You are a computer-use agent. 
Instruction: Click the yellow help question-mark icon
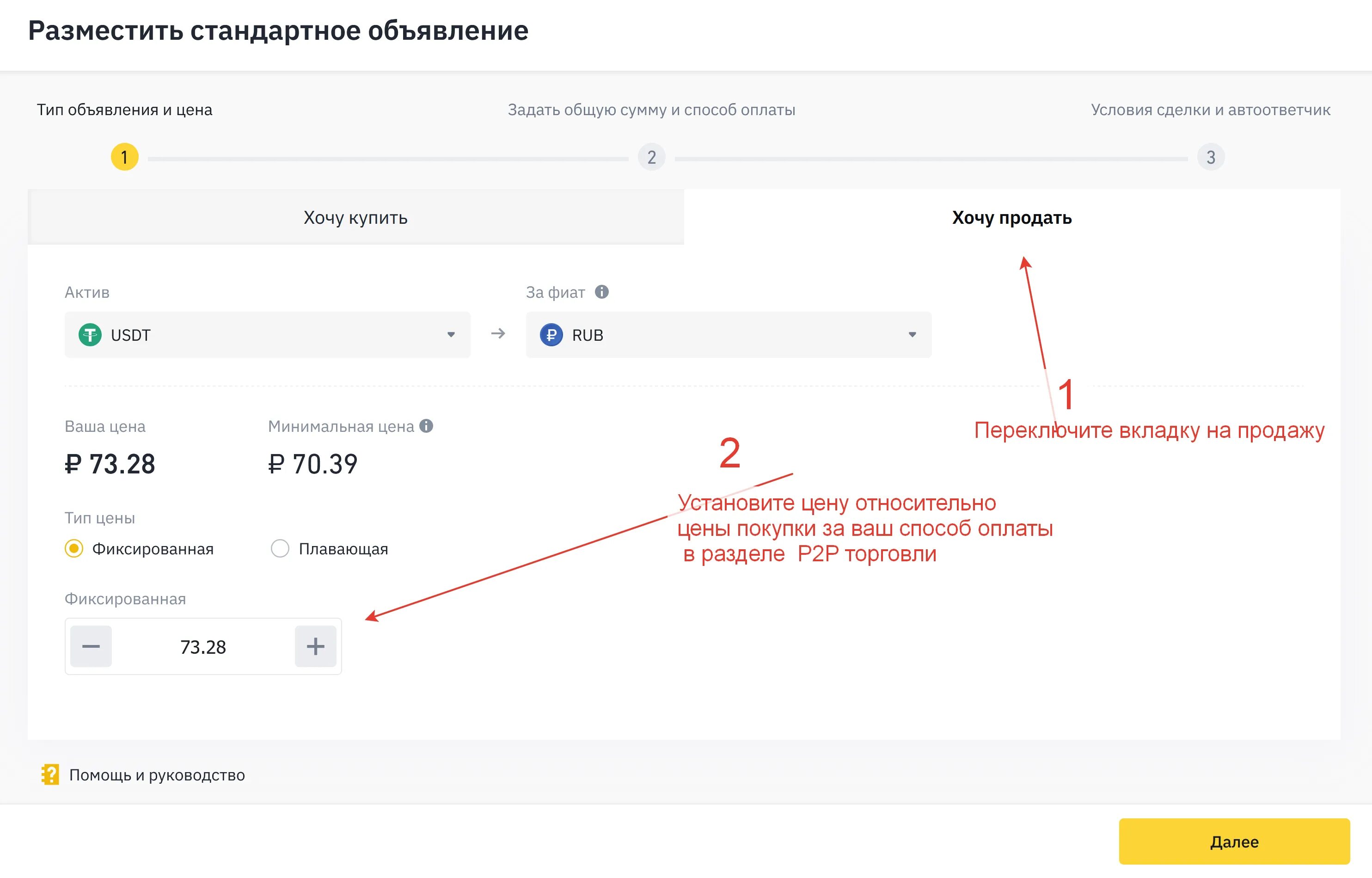point(50,774)
